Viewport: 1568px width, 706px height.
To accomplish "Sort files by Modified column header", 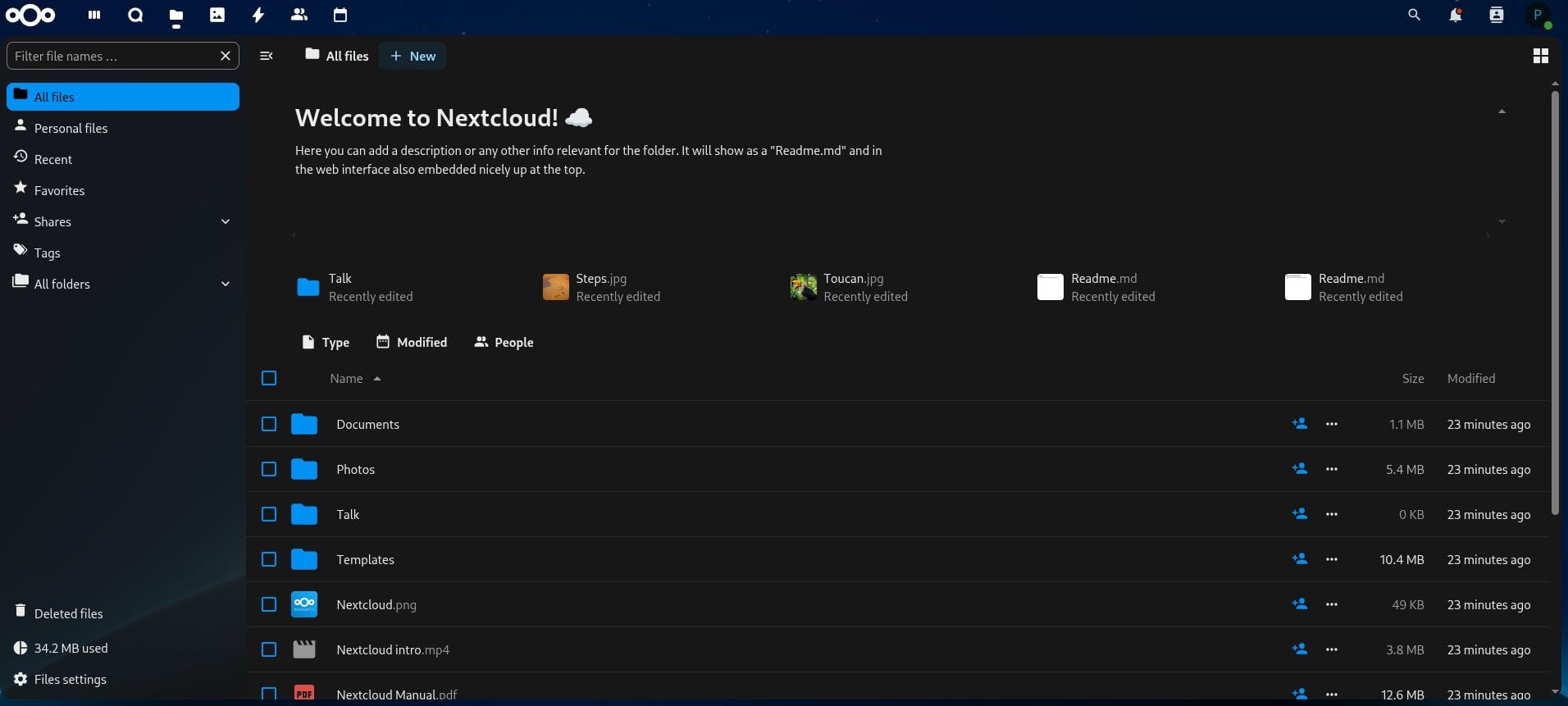I will point(1471,378).
